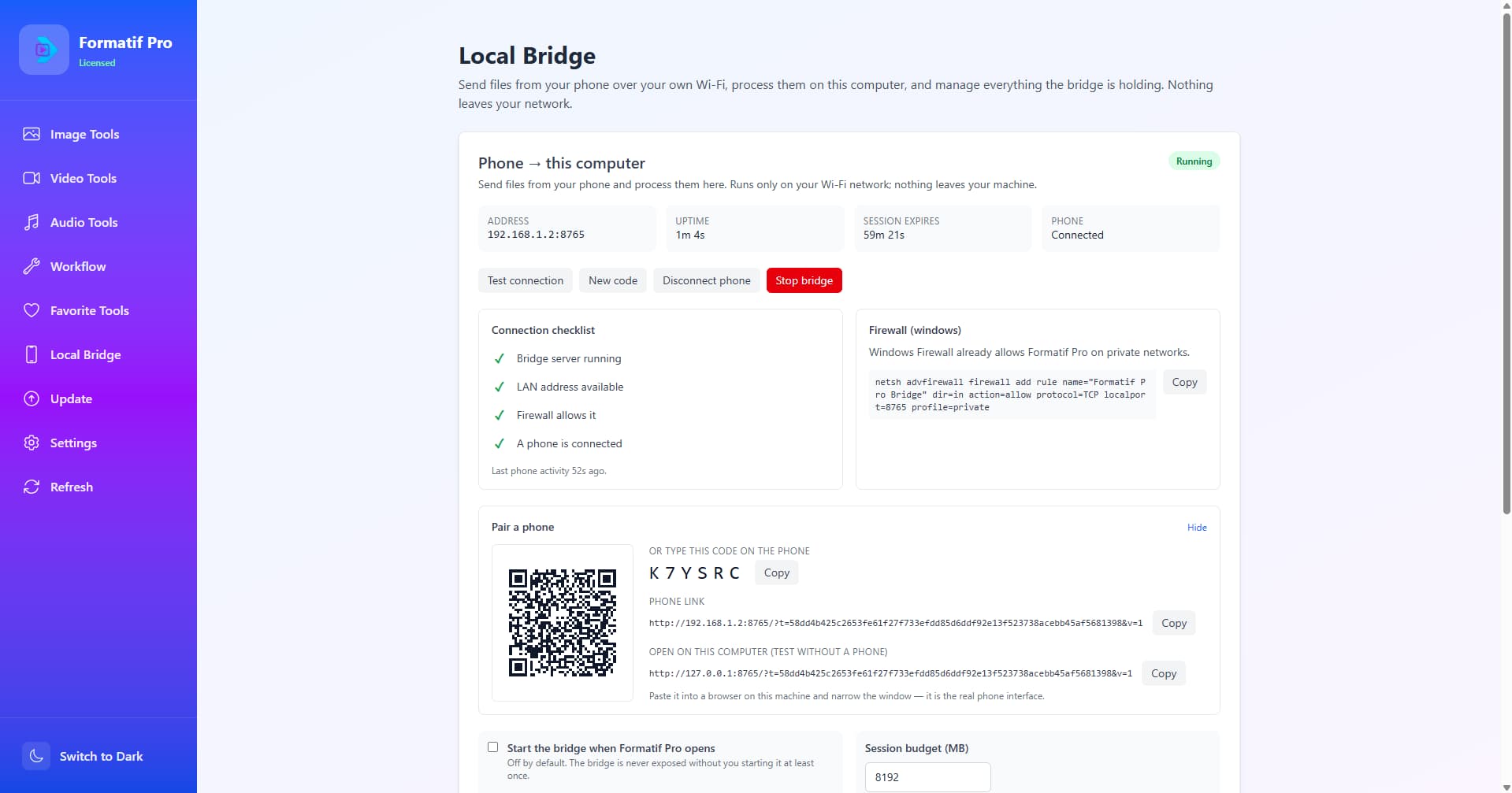
Task: Click the Formatif Pro logo icon
Action: (x=44, y=50)
